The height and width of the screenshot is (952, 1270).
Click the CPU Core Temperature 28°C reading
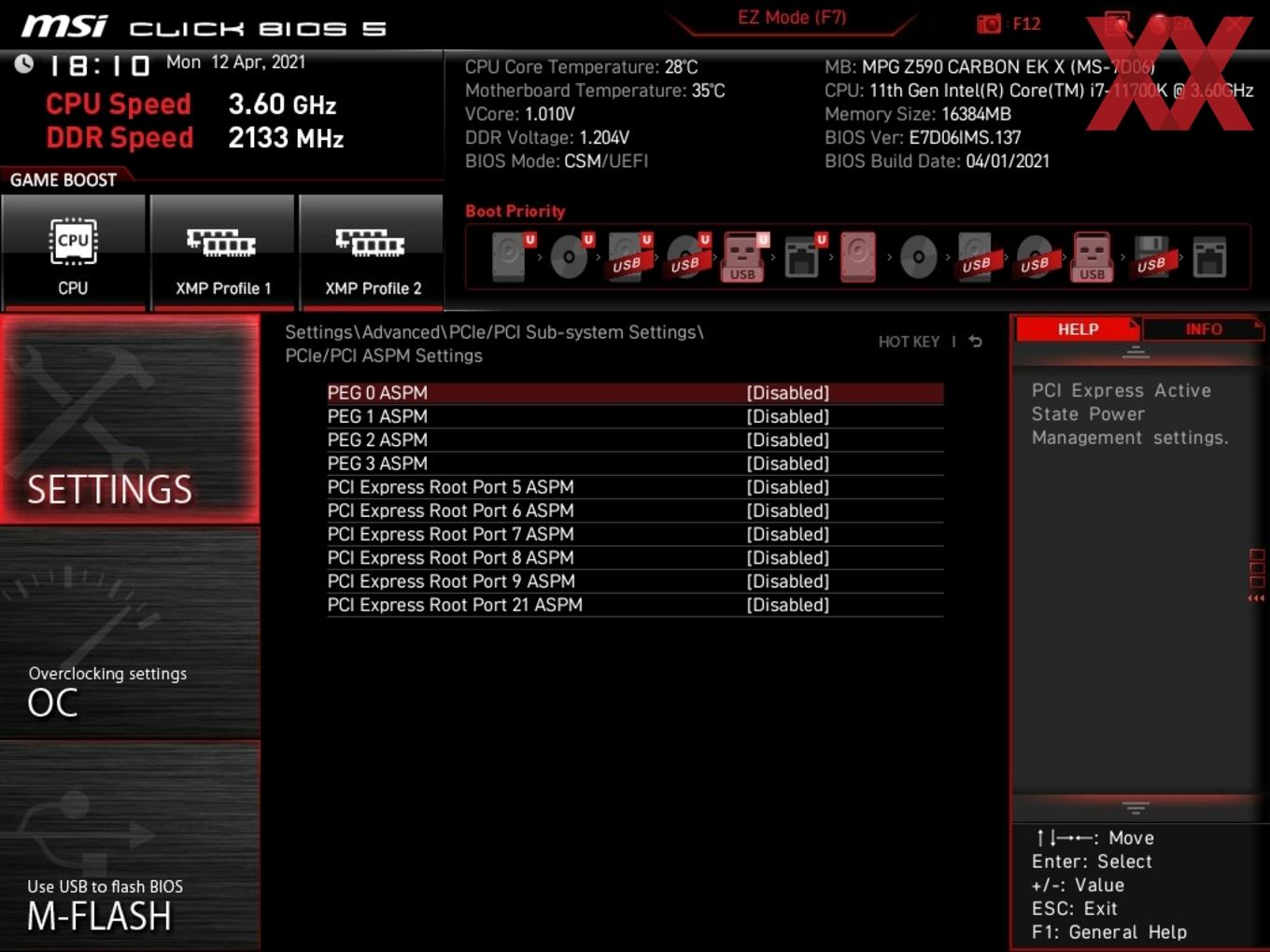581,67
